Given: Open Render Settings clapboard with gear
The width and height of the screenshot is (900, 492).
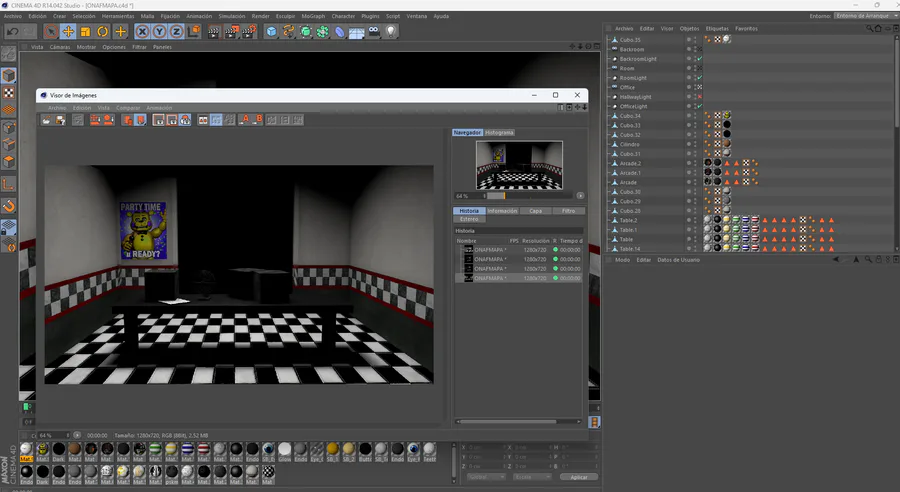Looking at the screenshot, I should point(249,32).
